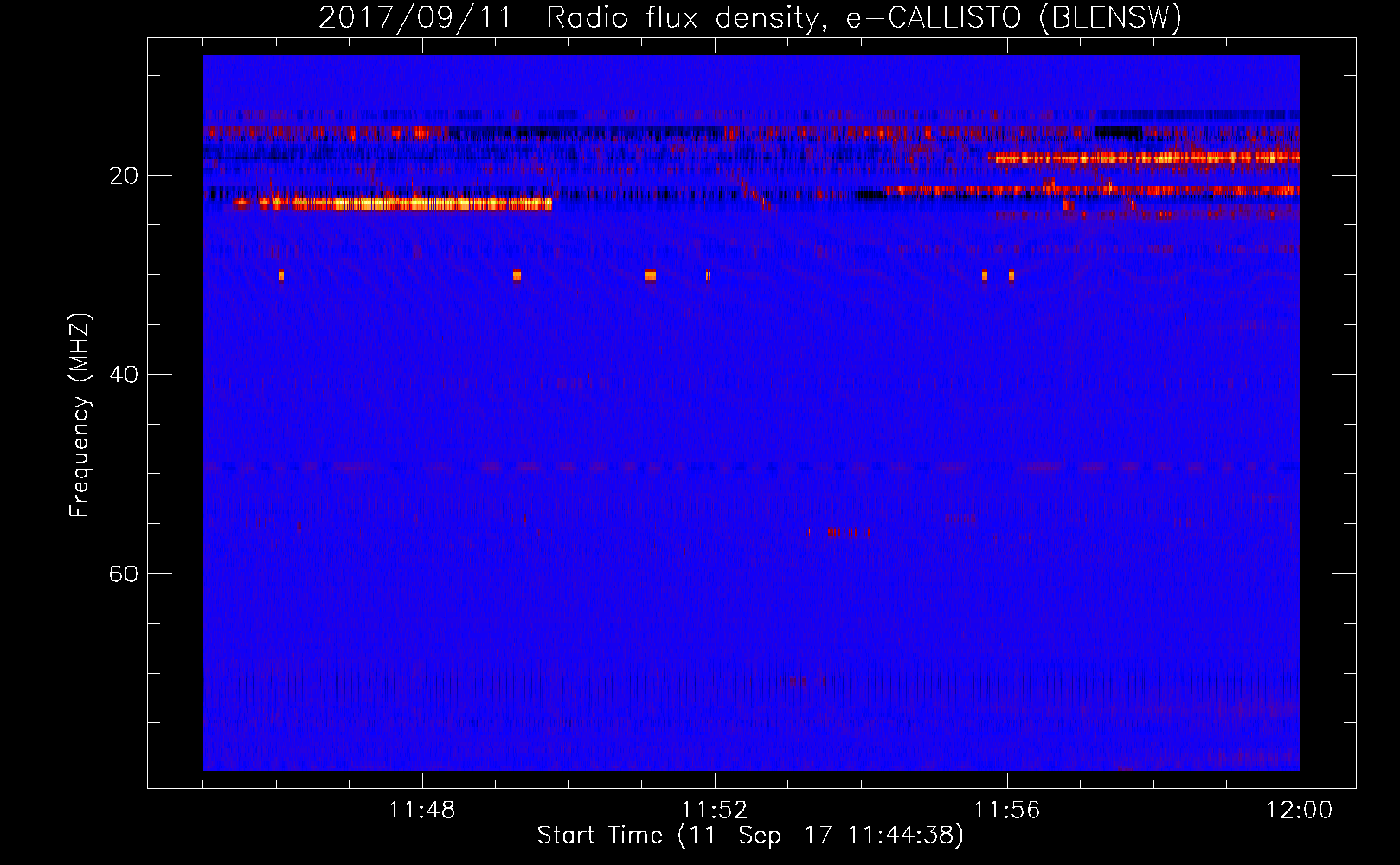Click the 'Frequency (MHZ)' axis label
1400x865 pixels.
click(x=80, y=415)
